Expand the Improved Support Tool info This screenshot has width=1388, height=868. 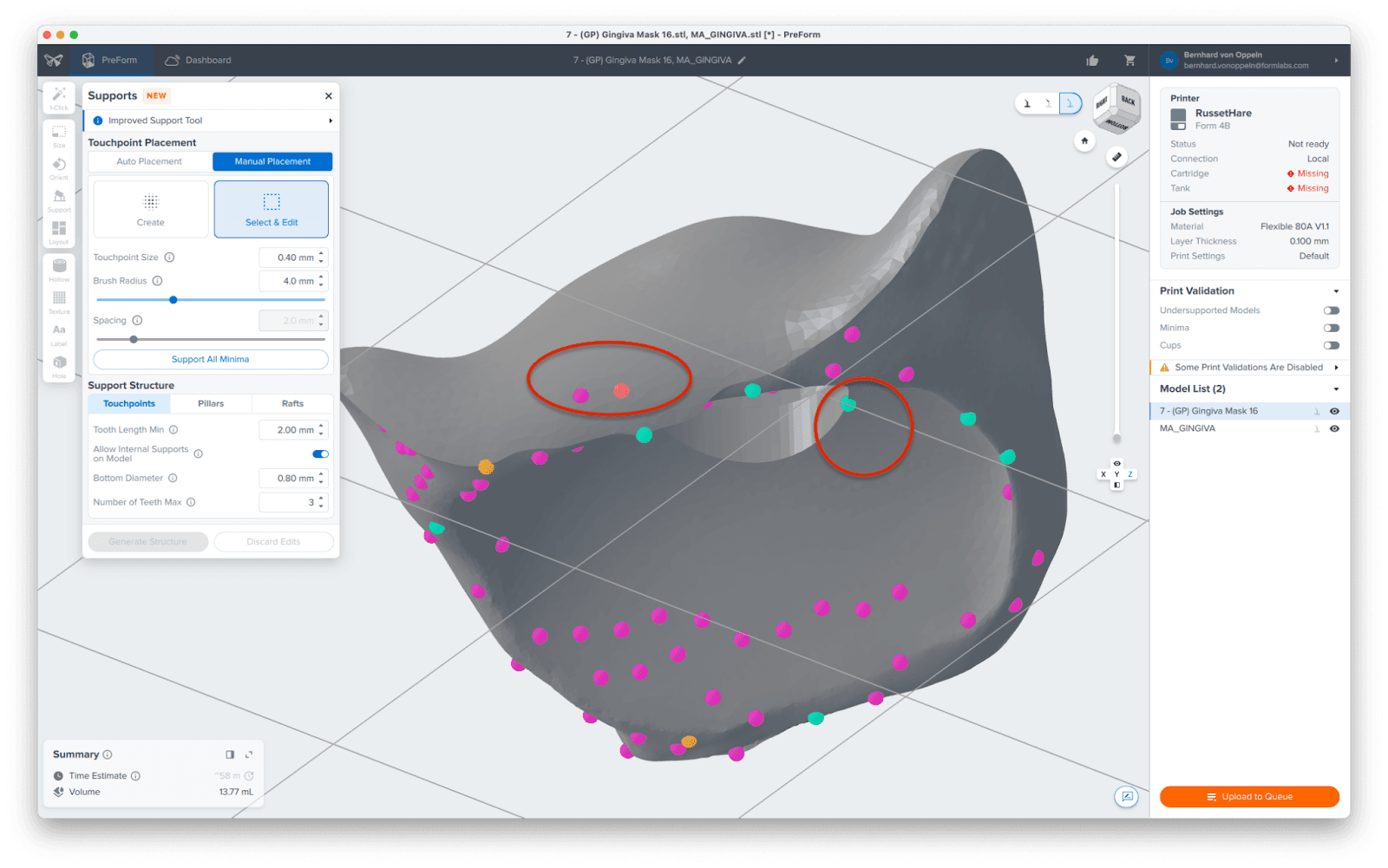(x=330, y=121)
